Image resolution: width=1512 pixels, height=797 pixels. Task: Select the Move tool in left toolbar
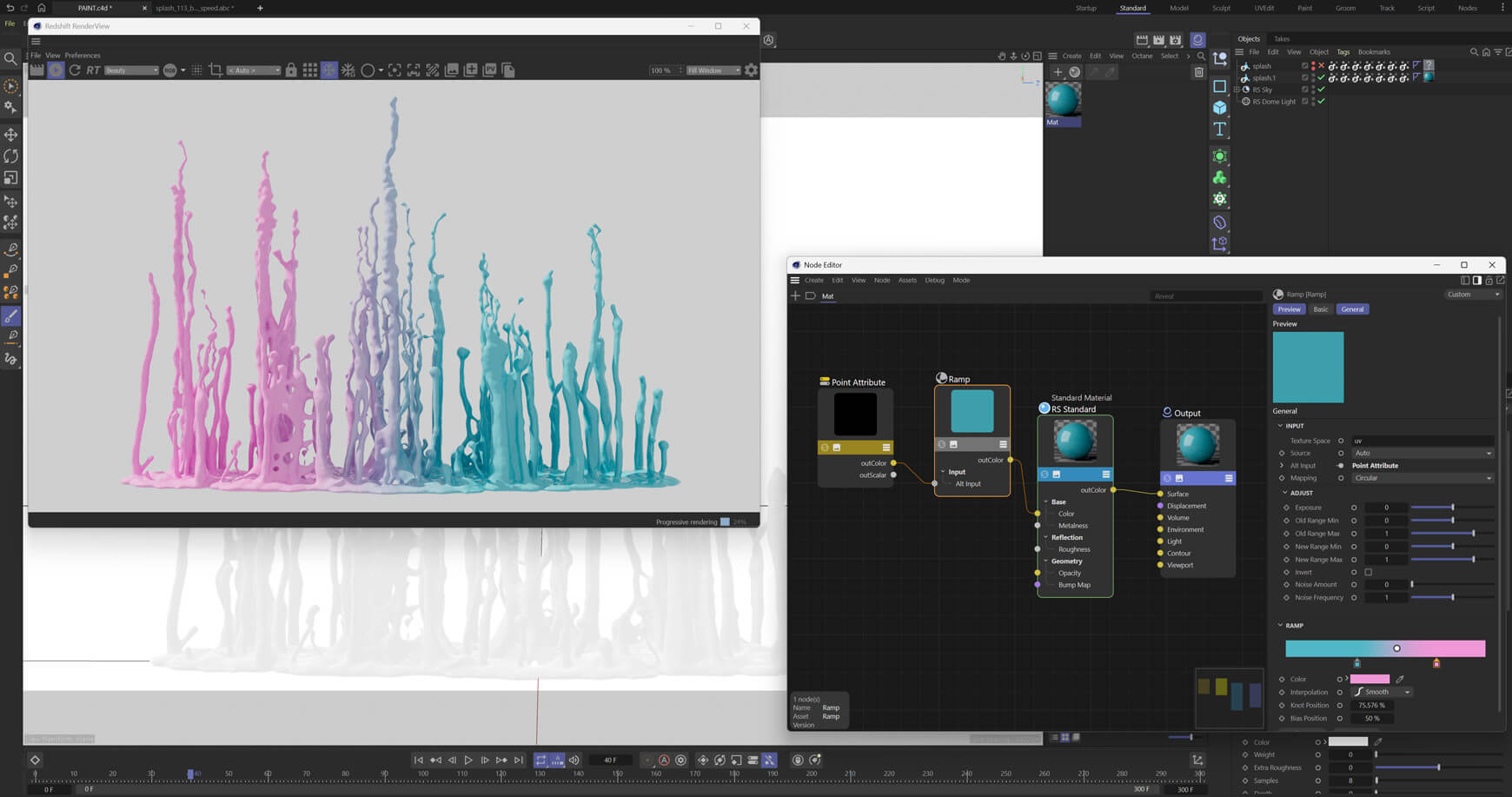pyautogui.click(x=11, y=134)
